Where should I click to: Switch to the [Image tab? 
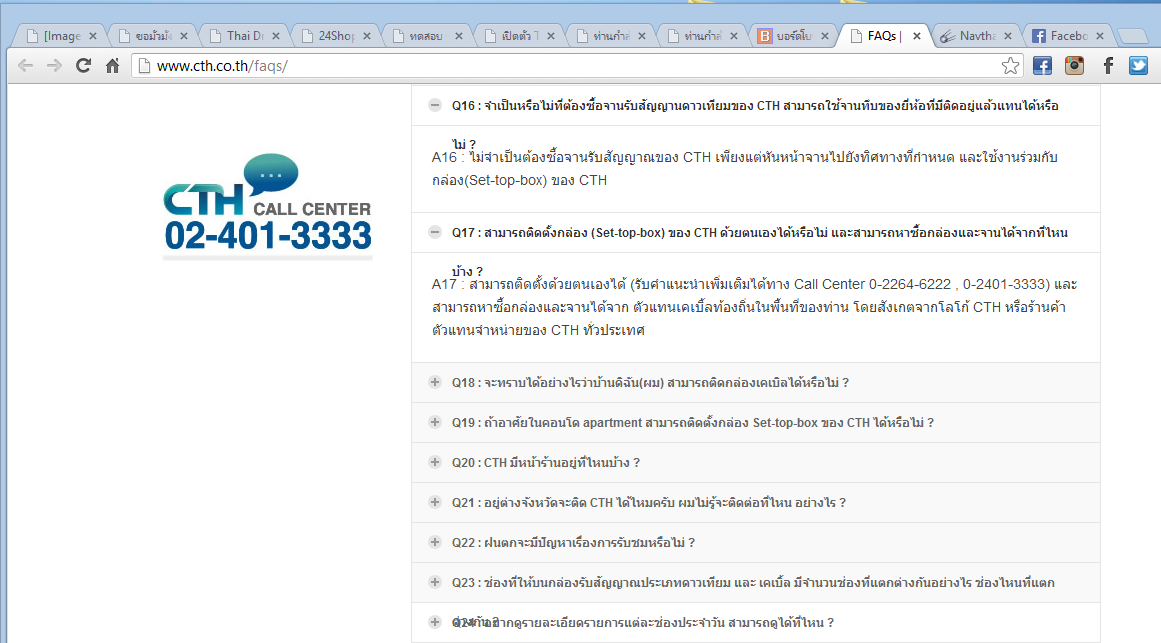(x=61, y=36)
